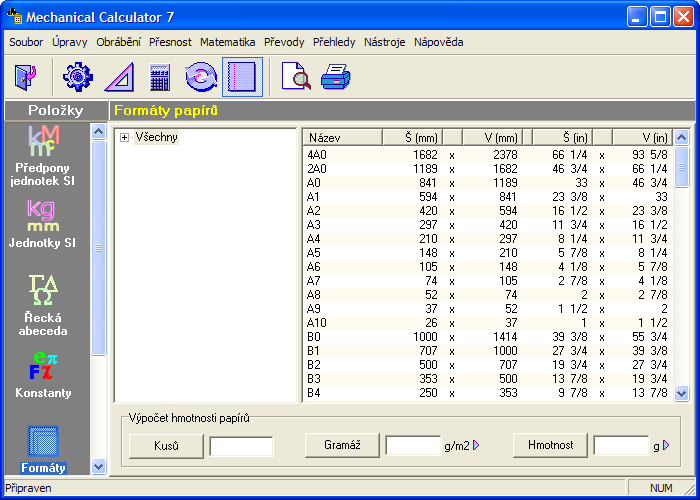Focus the Hmotnost input field

tap(621, 446)
